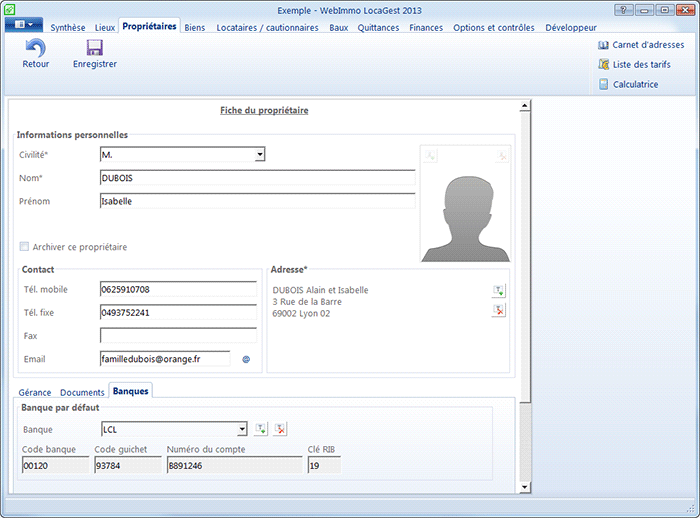The width and height of the screenshot is (700, 518).
Task: Click the Retour back arrow icon
Action: coord(35,48)
